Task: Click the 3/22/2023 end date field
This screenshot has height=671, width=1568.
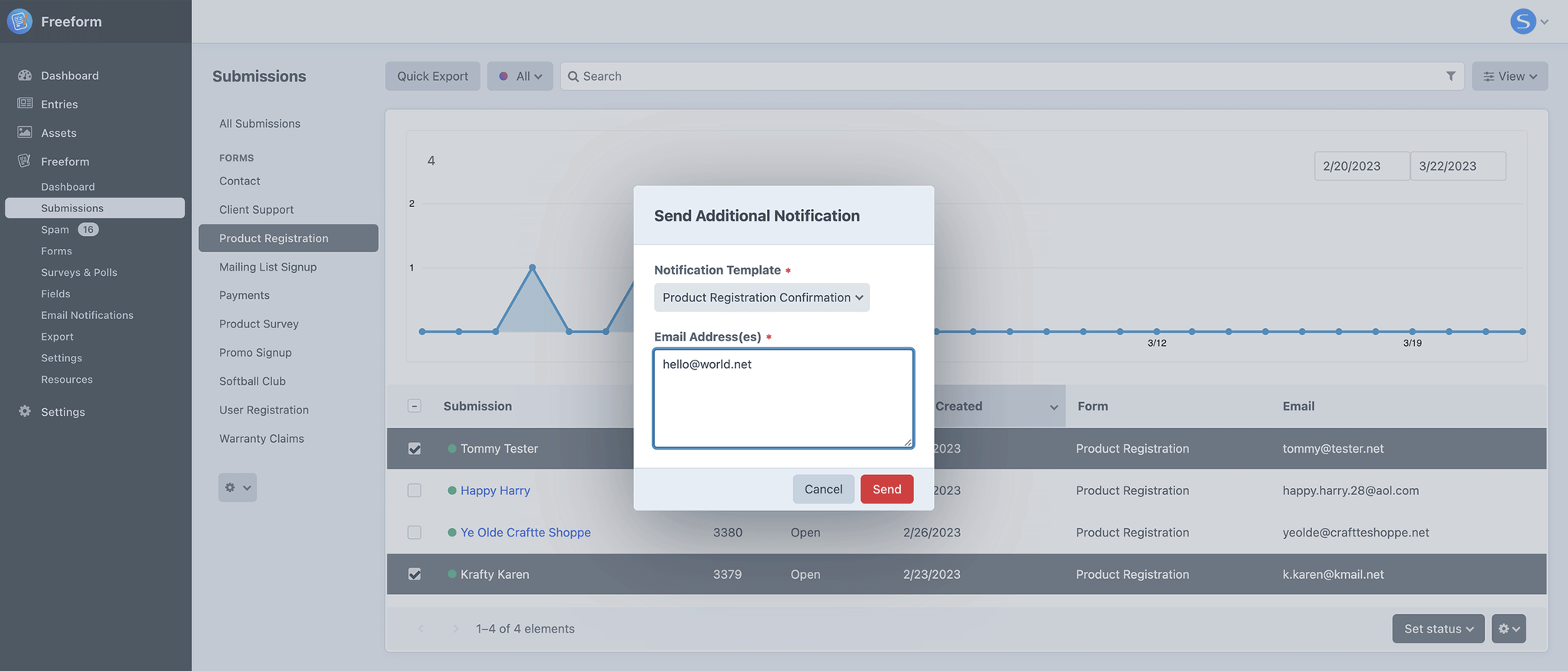Action: (x=1458, y=166)
